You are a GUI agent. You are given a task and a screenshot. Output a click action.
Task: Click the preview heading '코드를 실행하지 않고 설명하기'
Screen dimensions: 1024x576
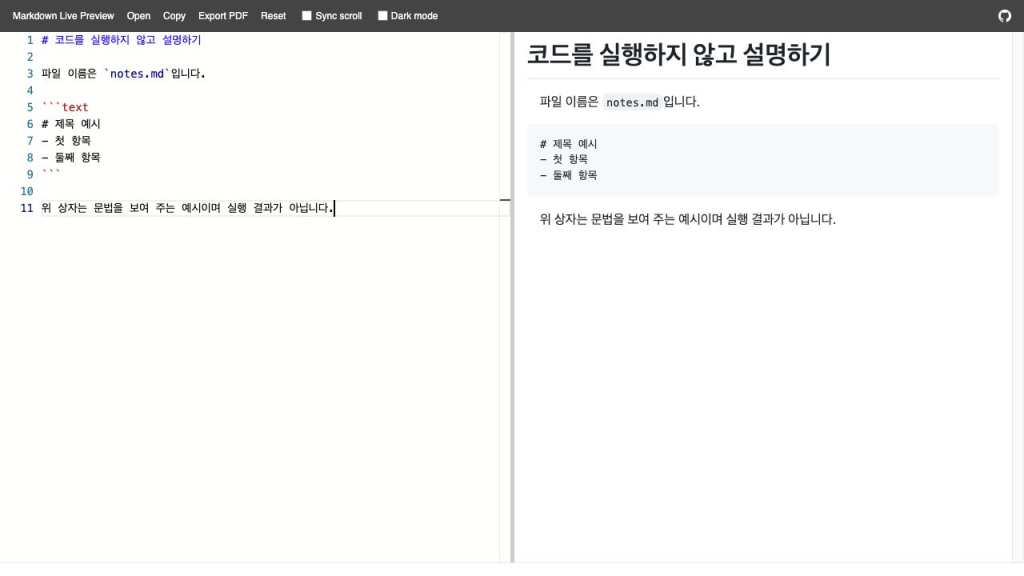(x=679, y=54)
